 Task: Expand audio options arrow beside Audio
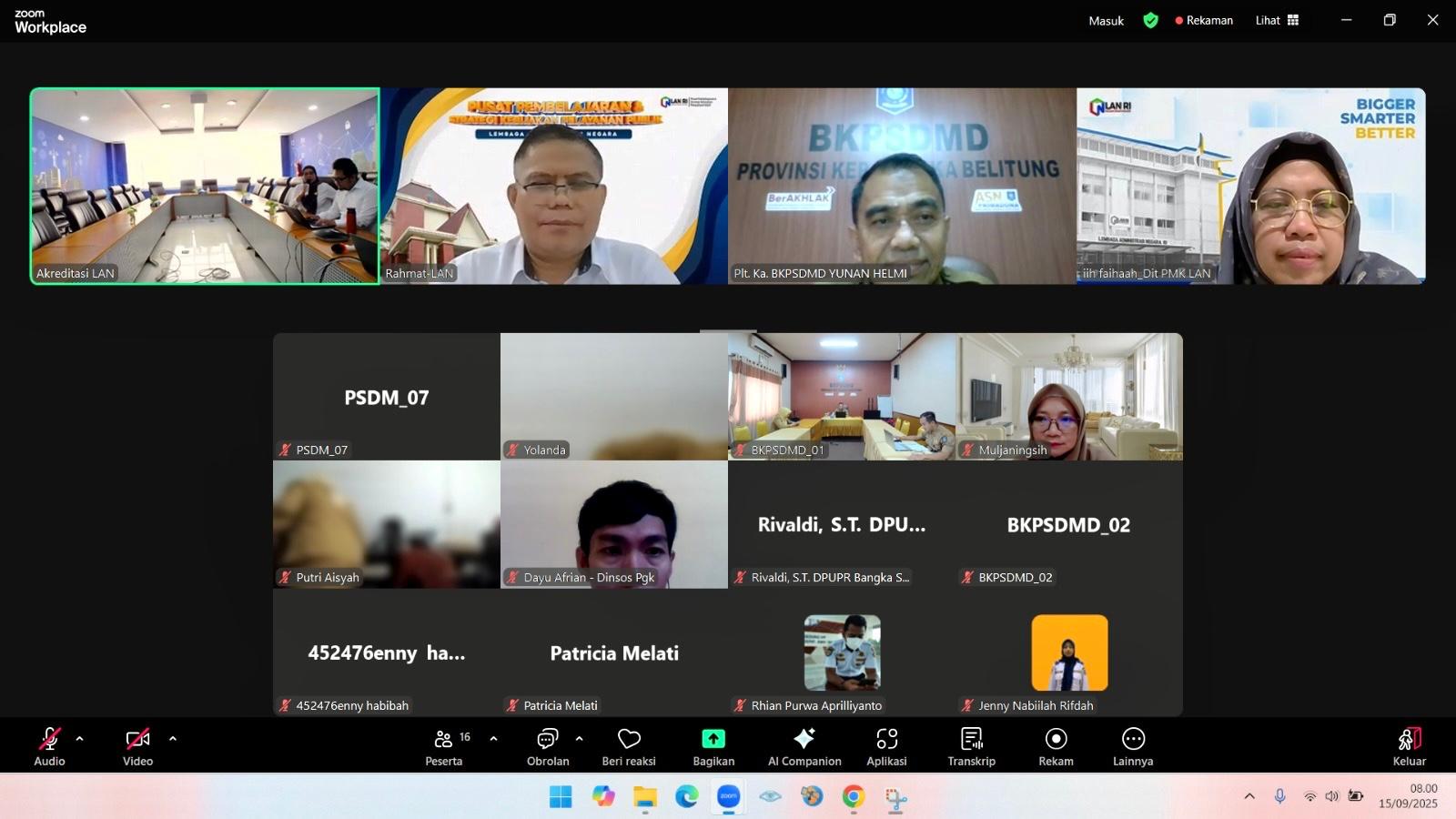click(80, 739)
